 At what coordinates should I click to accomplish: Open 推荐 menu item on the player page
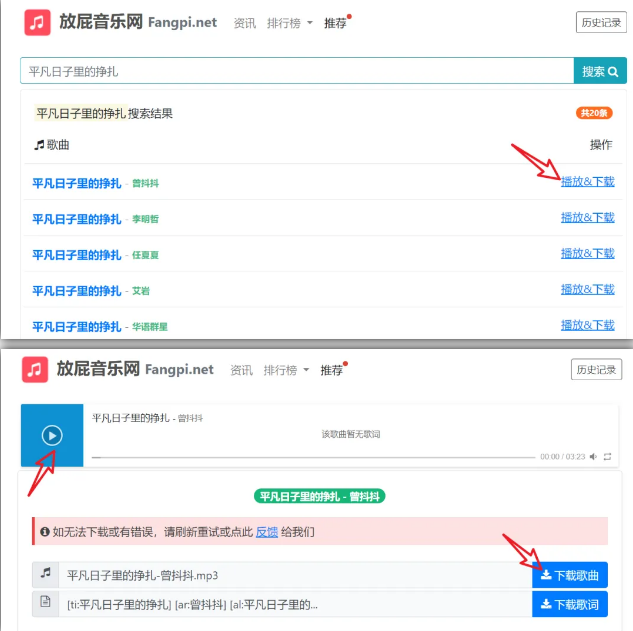pos(331,369)
